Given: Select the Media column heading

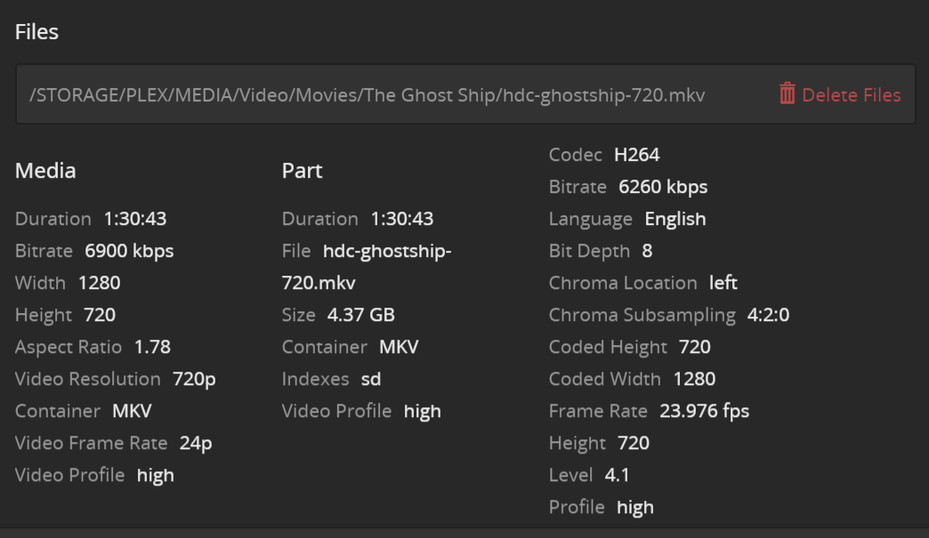Looking at the screenshot, I should (45, 171).
